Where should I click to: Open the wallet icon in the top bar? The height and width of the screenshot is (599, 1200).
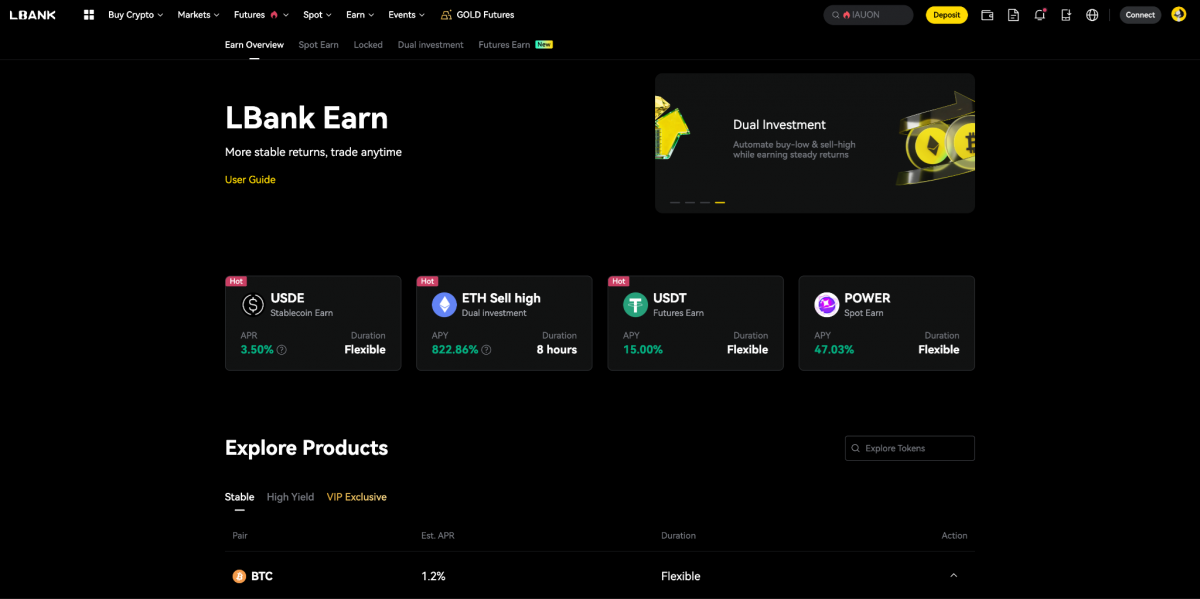[x=987, y=14]
